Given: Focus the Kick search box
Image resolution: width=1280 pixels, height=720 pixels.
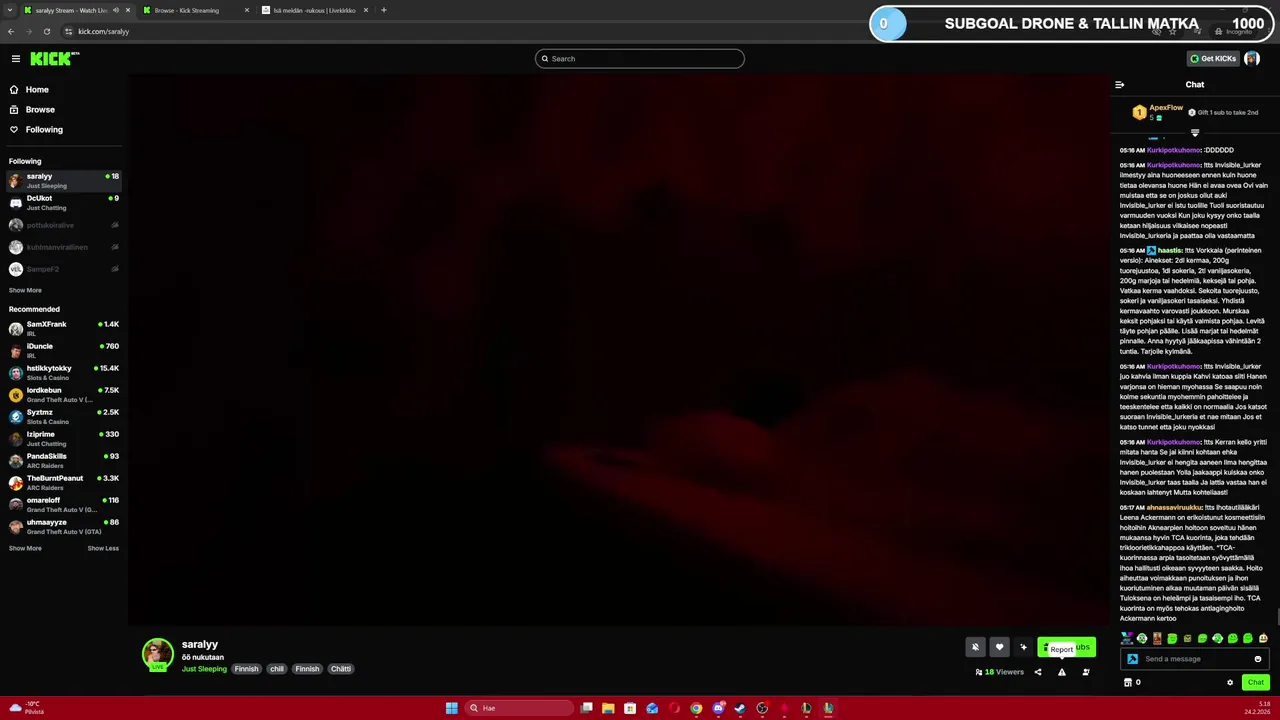Looking at the screenshot, I should pyautogui.click(x=640, y=59).
